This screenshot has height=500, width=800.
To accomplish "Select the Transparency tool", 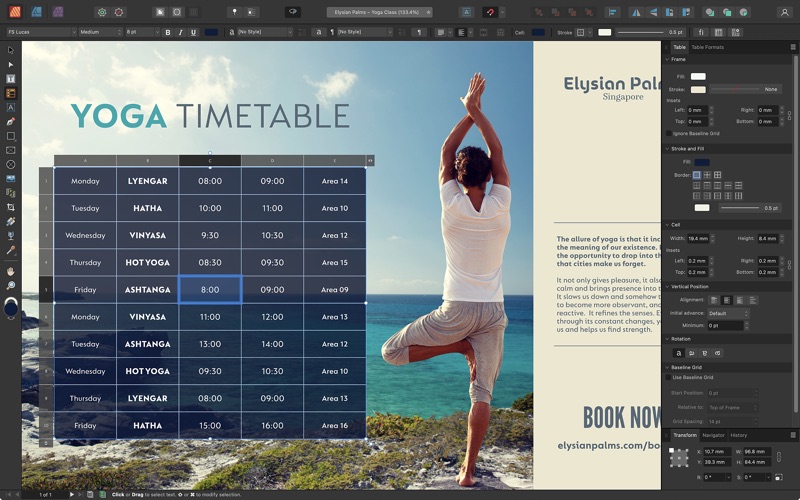I will [x=11, y=236].
